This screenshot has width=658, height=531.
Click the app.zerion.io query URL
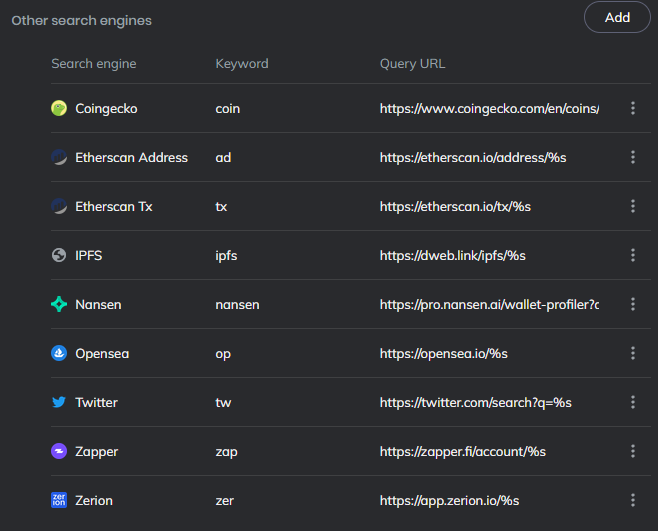click(449, 501)
